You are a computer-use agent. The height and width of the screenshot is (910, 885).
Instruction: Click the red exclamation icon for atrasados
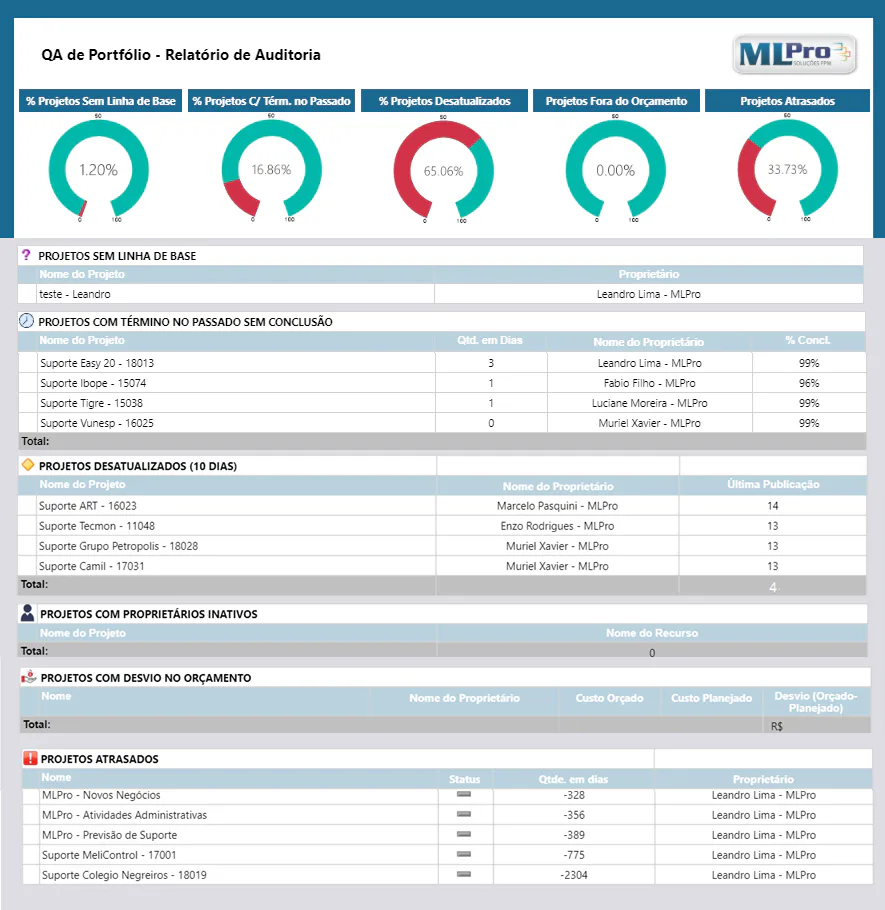coord(30,758)
